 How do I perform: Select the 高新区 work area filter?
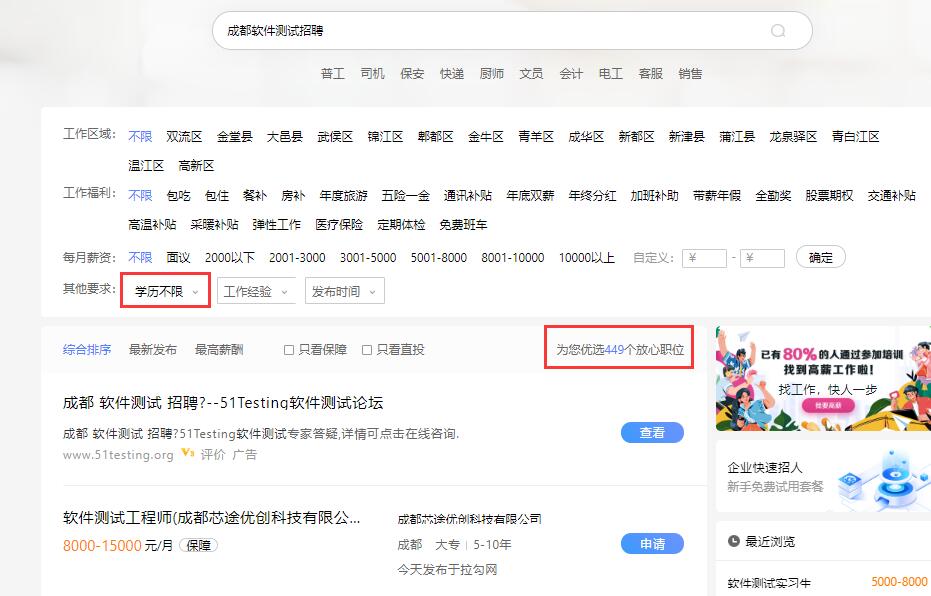pos(196,166)
